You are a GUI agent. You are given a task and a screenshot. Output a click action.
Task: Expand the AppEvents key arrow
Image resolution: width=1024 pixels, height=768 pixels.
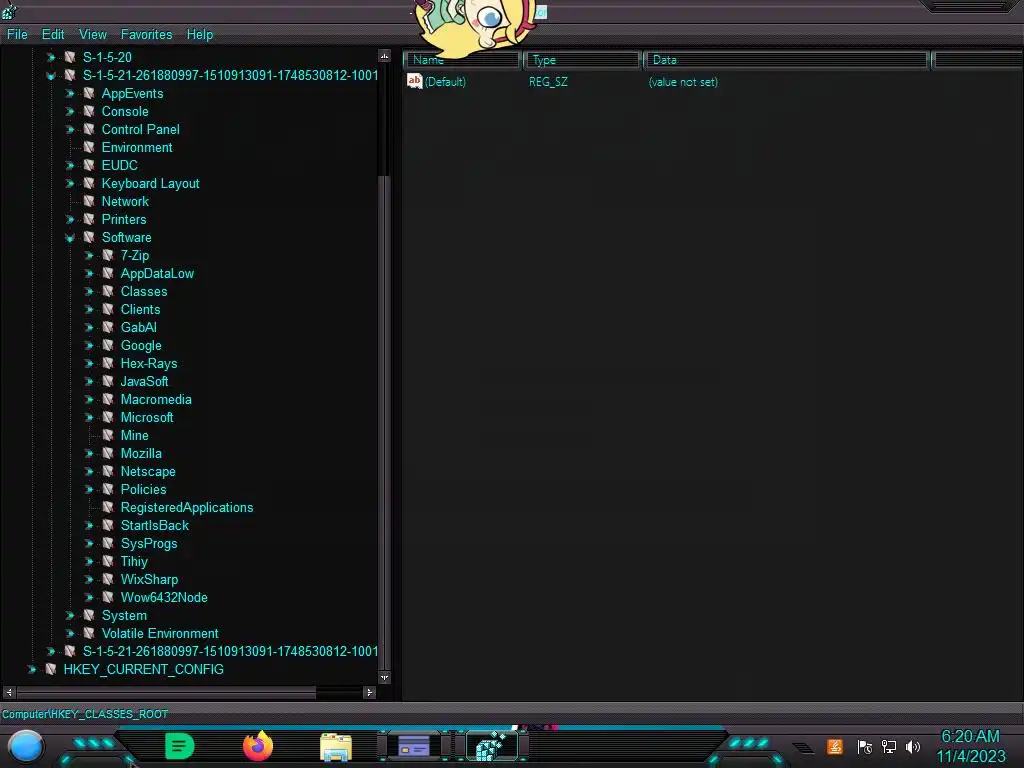point(70,93)
